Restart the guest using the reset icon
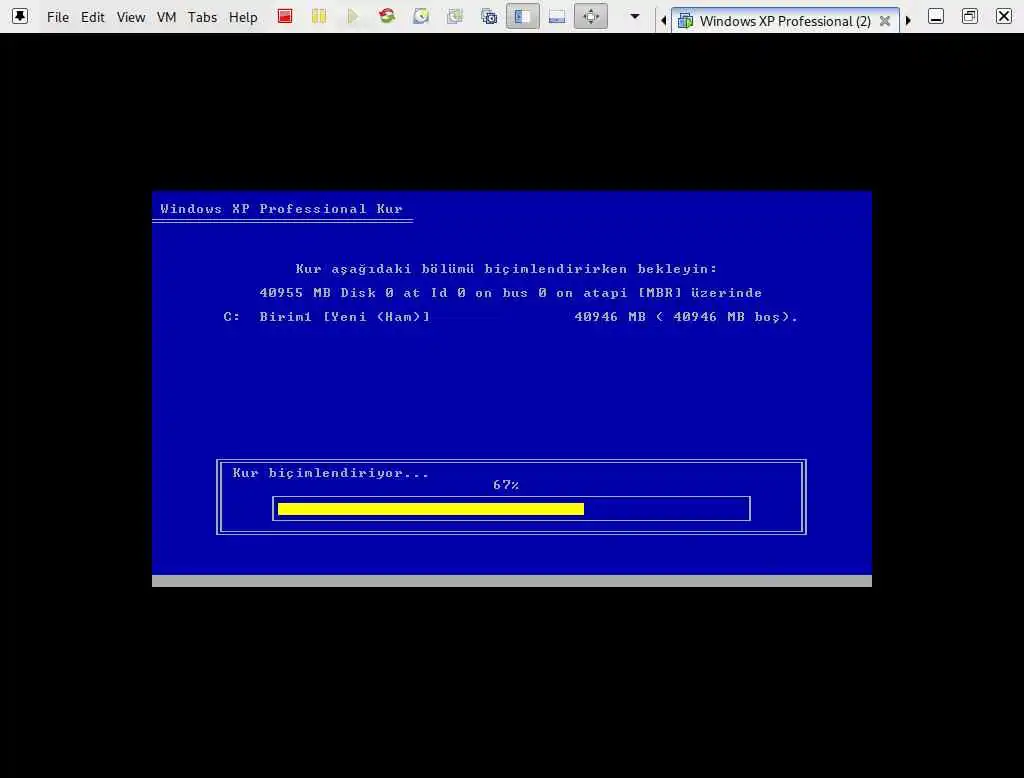1024x778 pixels. tap(387, 16)
